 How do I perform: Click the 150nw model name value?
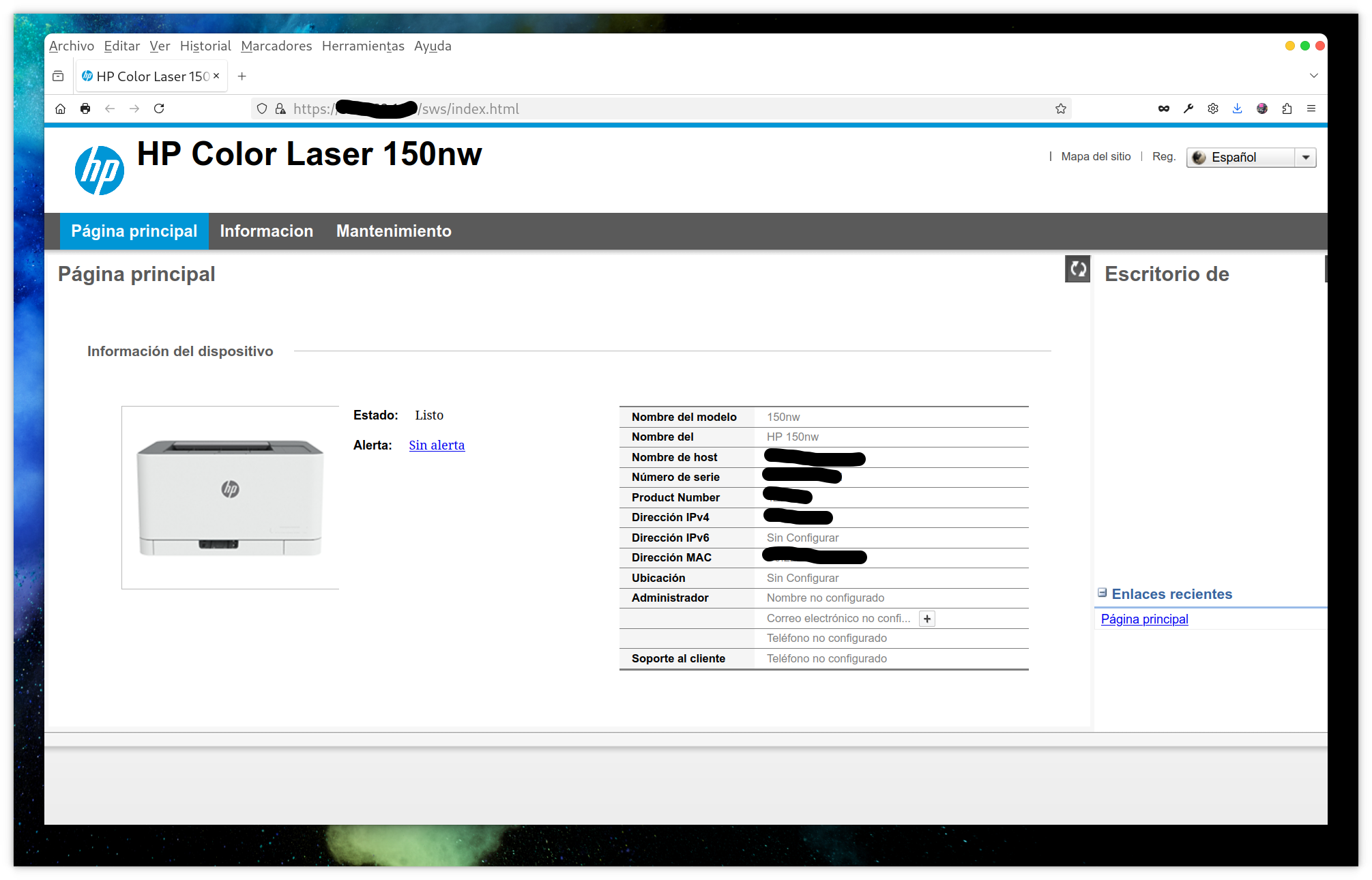point(783,417)
